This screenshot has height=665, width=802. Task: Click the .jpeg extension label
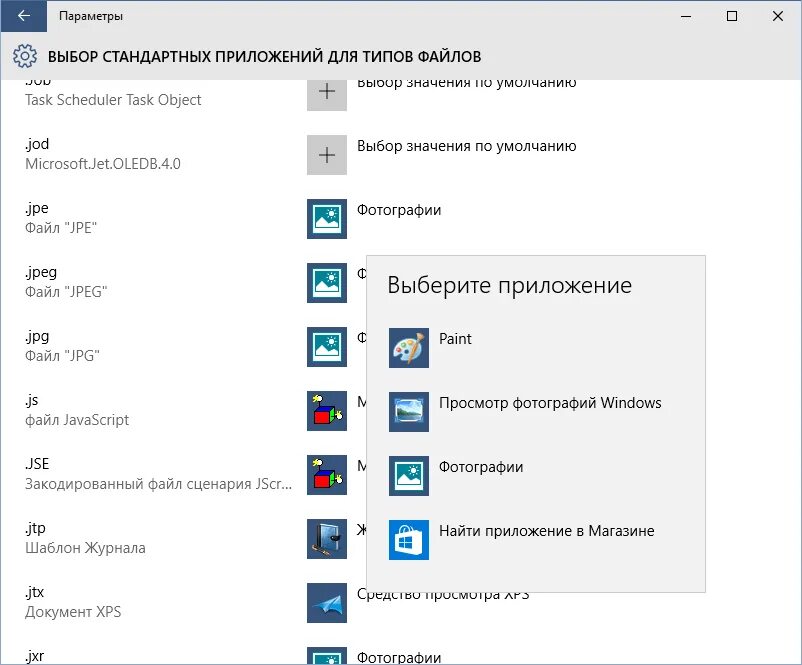[x=41, y=272]
